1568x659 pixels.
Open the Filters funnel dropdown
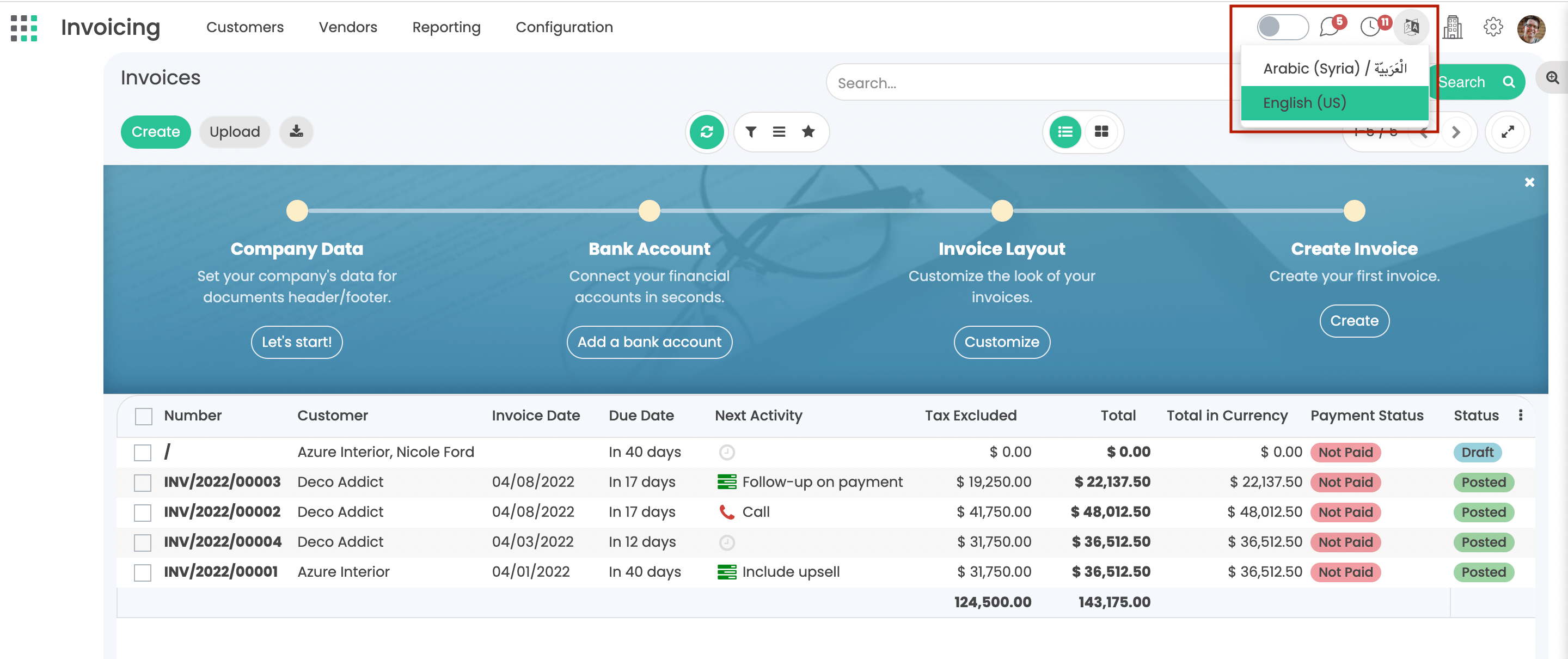(751, 132)
